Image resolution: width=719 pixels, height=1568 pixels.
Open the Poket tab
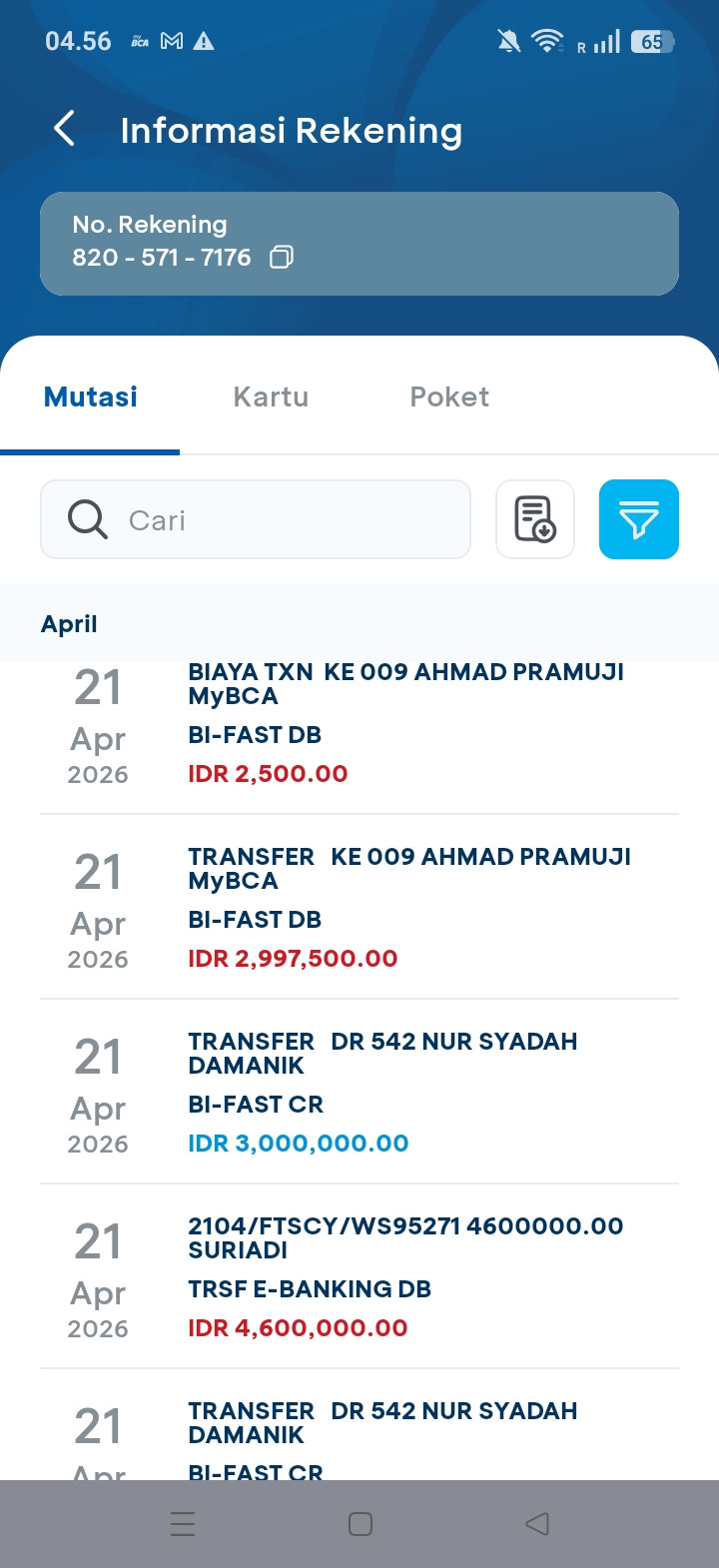pos(449,396)
